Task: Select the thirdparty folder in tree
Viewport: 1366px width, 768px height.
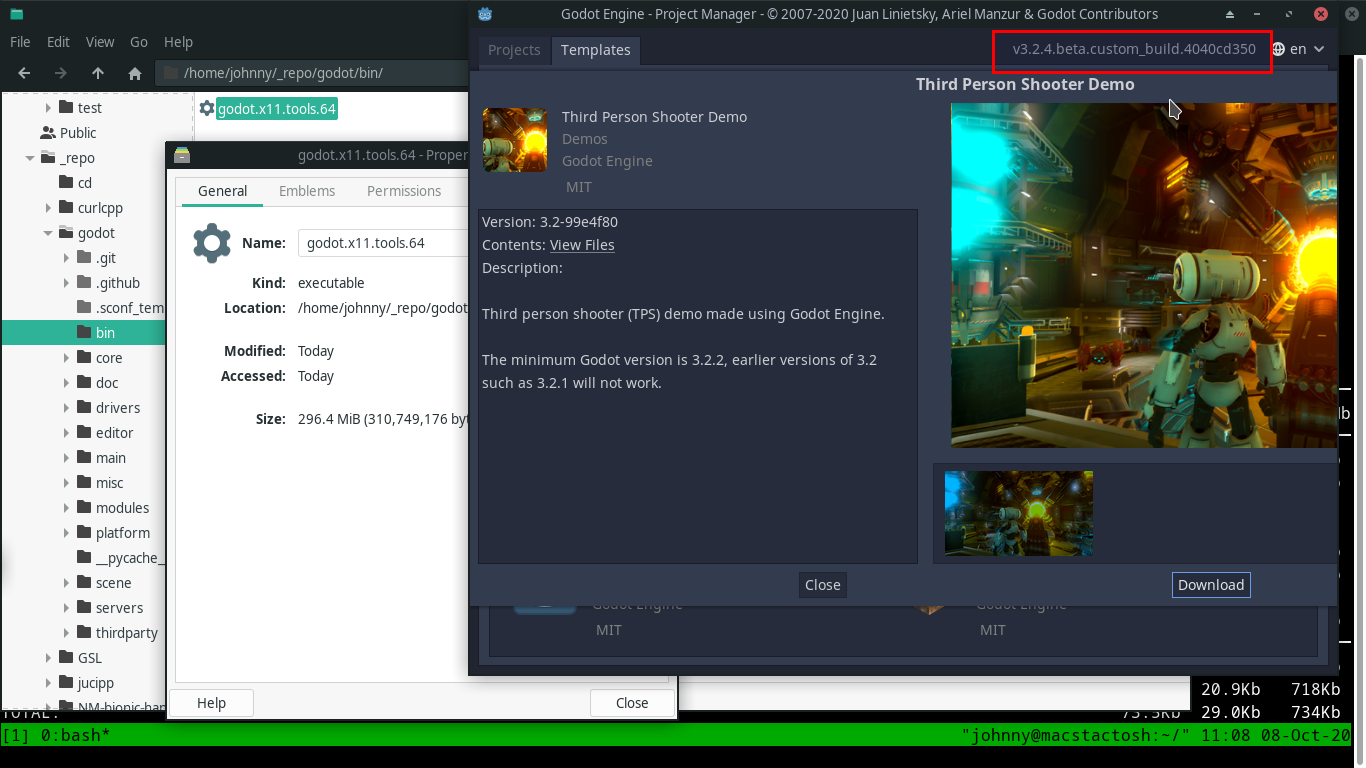Action: 127,633
